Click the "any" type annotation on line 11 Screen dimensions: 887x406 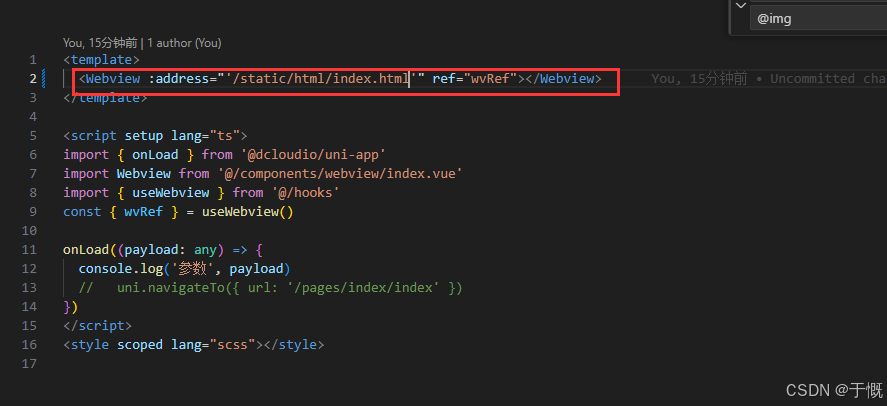[x=205, y=249]
